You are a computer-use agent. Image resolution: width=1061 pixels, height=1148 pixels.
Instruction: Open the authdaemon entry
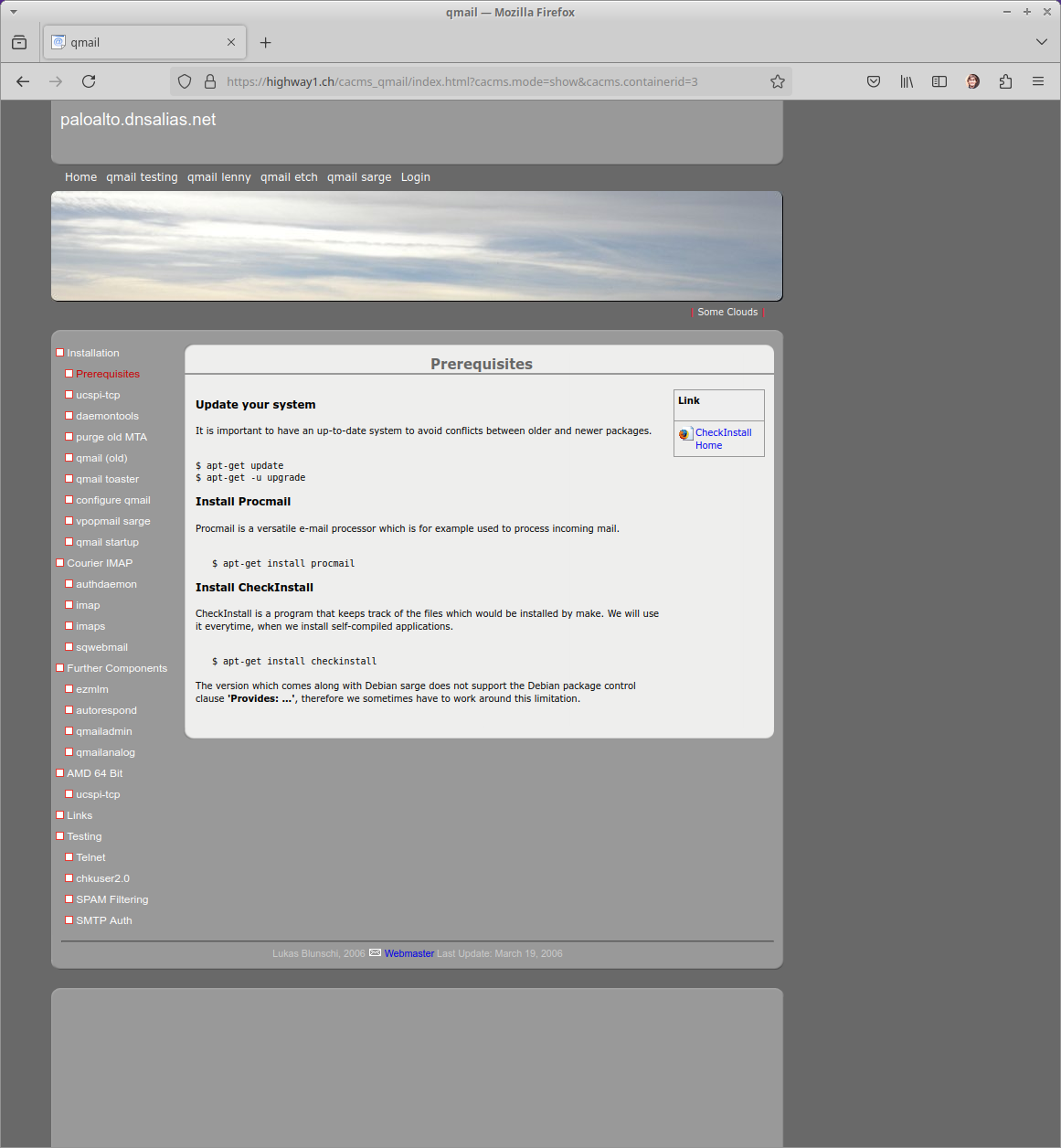pos(106,584)
